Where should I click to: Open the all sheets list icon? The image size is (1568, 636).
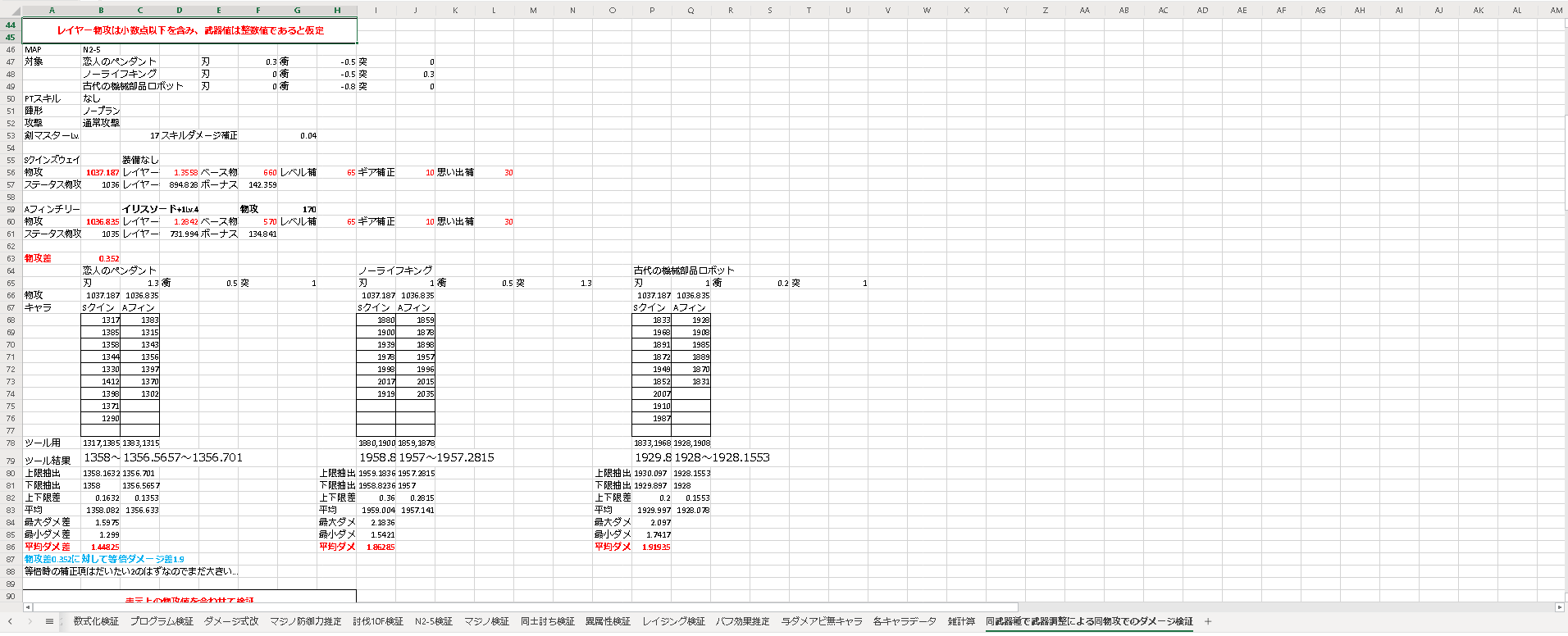click(x=49, y=622)
